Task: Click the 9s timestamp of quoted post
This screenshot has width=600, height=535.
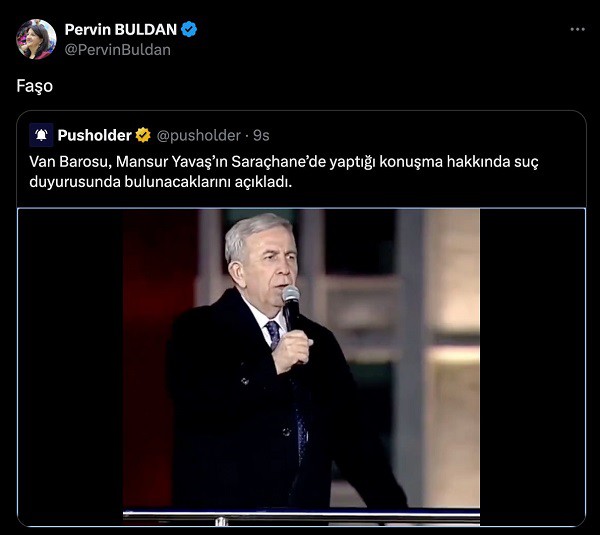Action: [261, 135]
